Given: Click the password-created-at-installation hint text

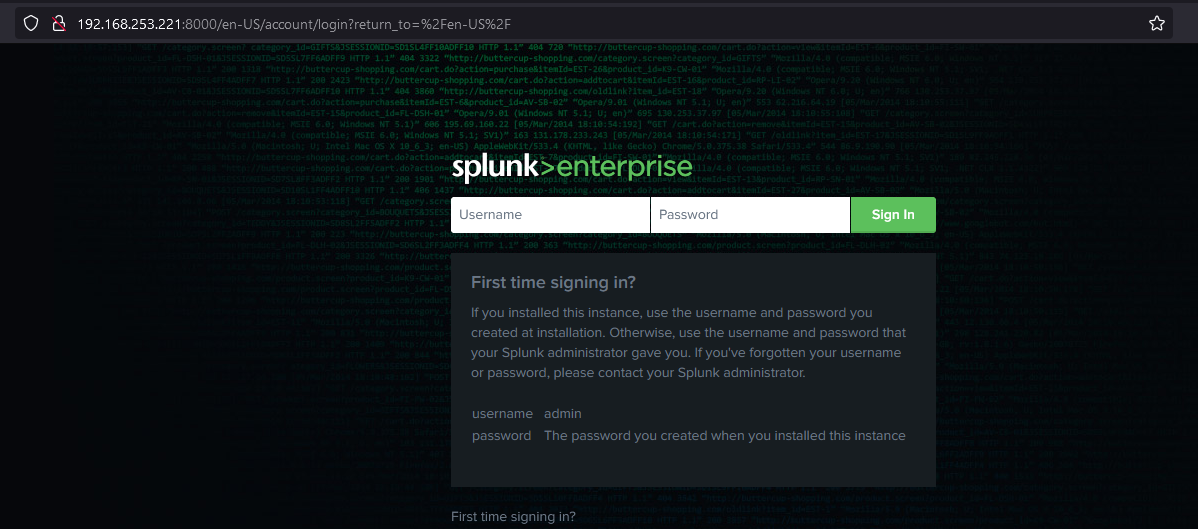Looking at the screenshot, I should coord(724,436).
